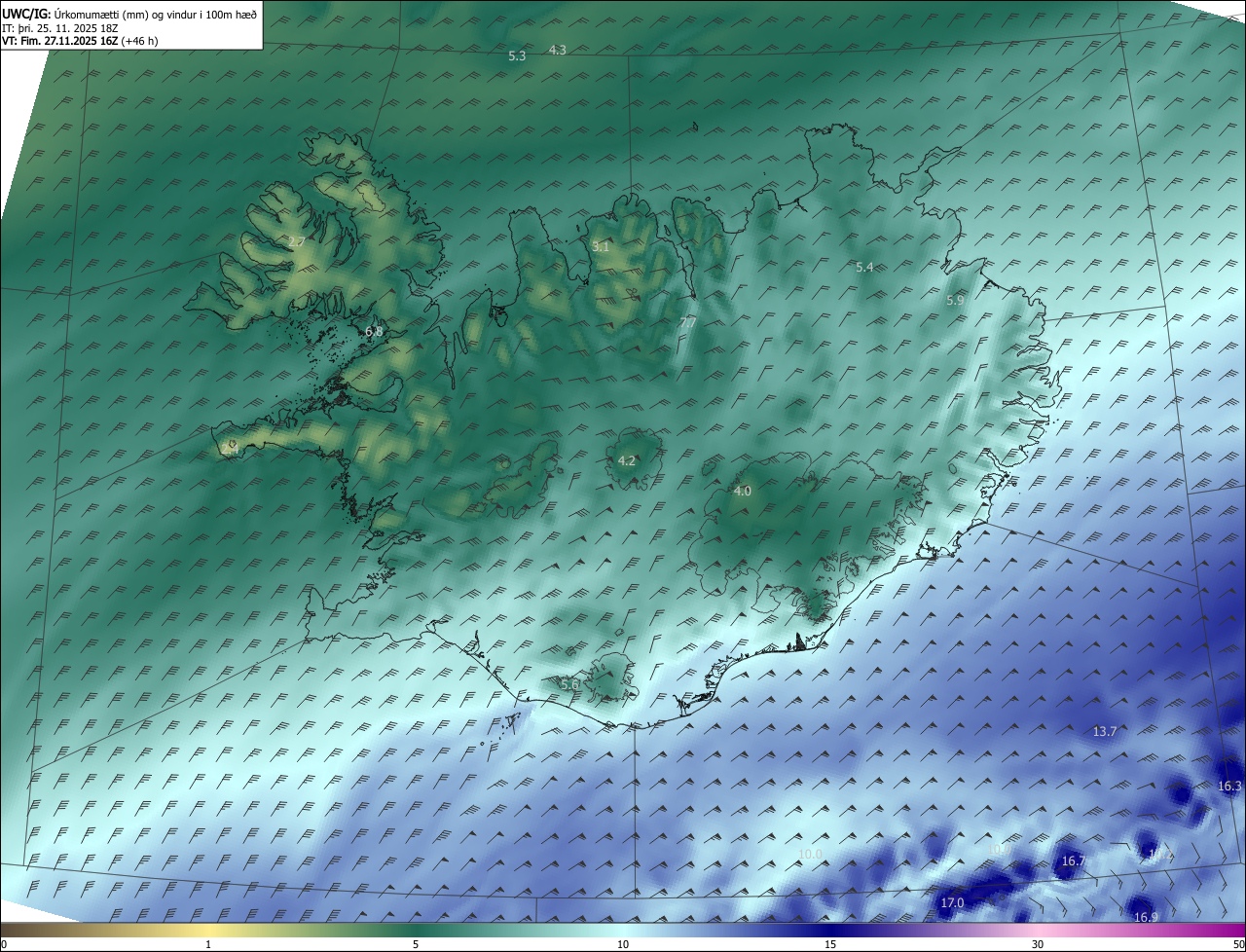
Task: Click the map value 13.7
Action: pyautogui.click(x=1105, y=731)
